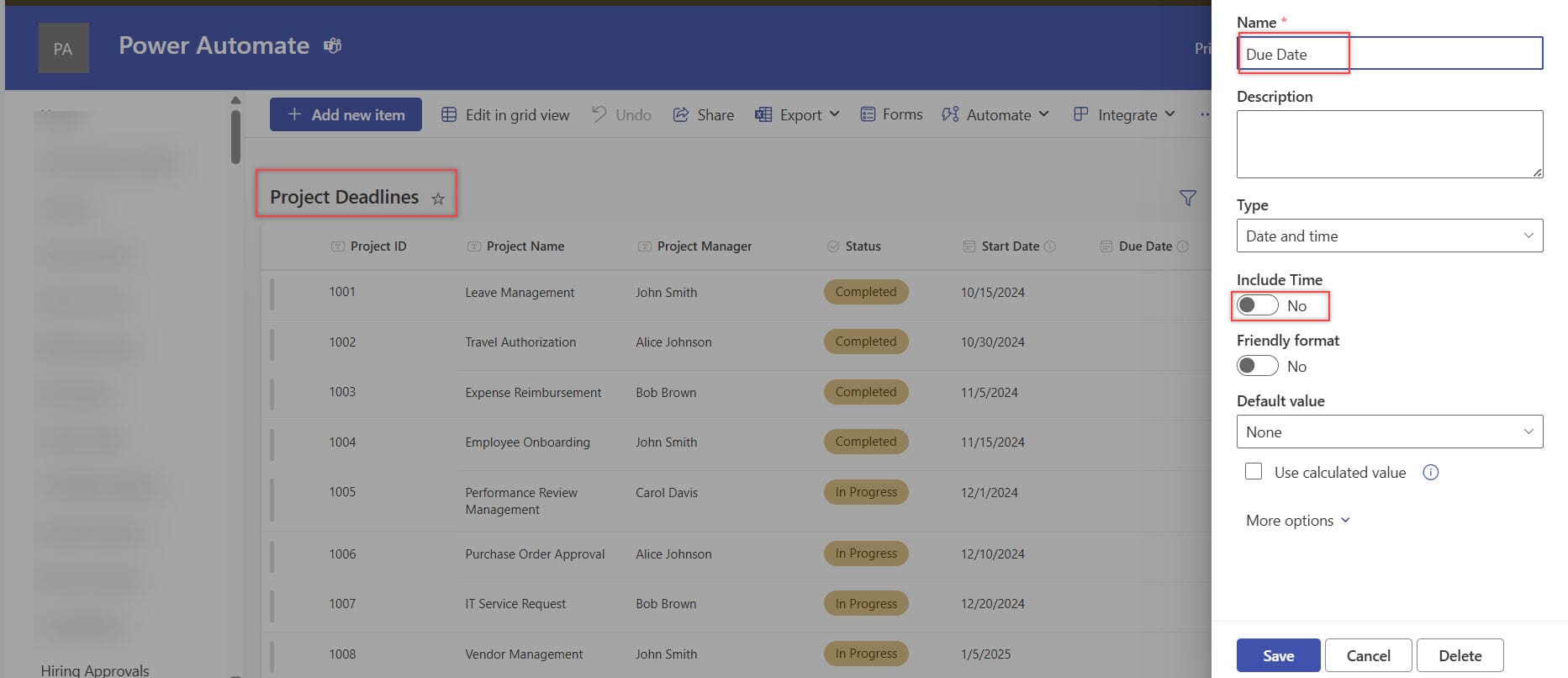Click the PA site logo tile
Screen dimensions: 1568x678
point(64,48)
